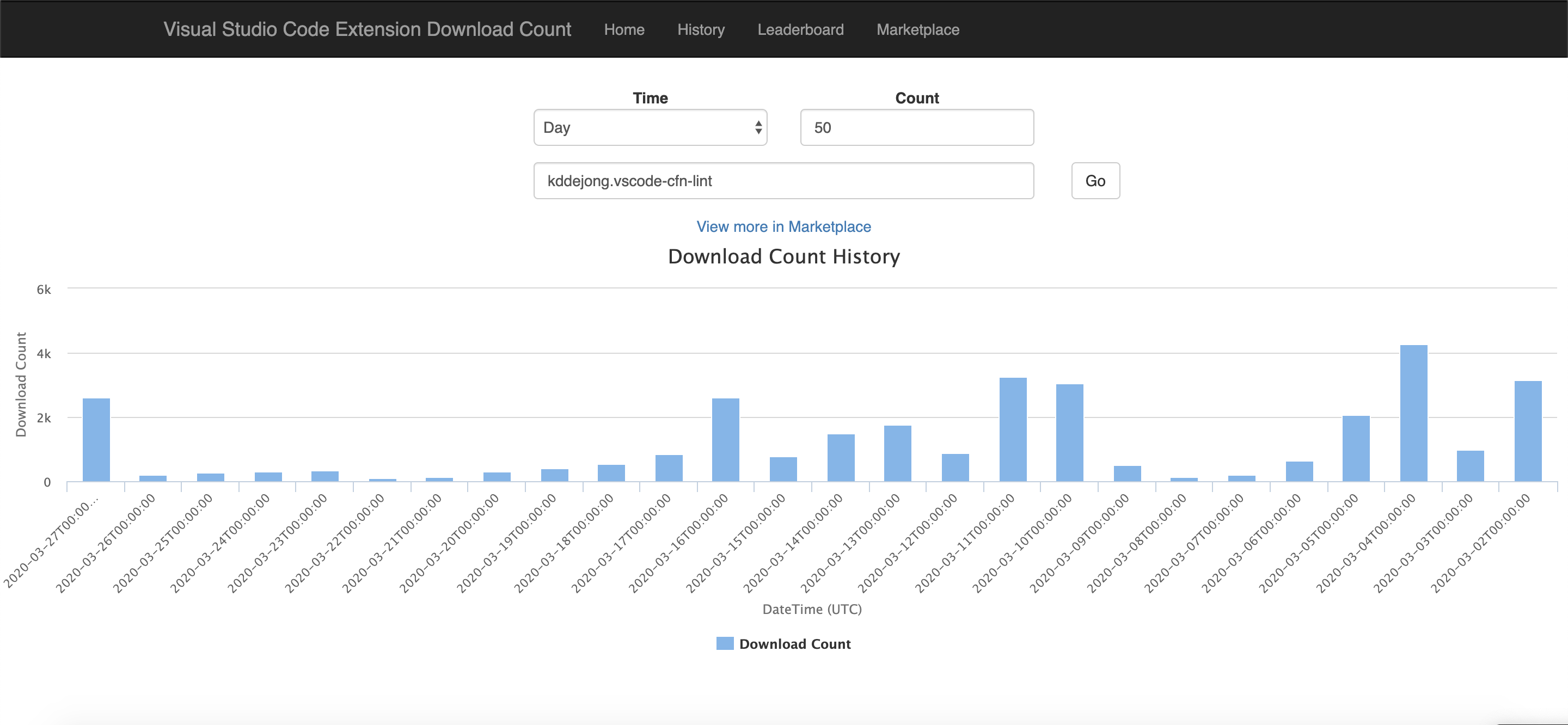Click the 2020-03-06T00:00:00 axis label
The height and width of the screenshot is (725, 1568).
click(1251, 543)
